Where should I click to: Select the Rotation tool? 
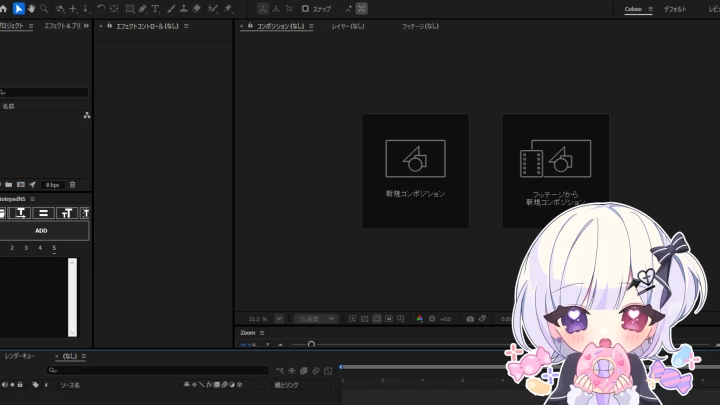pyautogui.click(x=101, y=9)
